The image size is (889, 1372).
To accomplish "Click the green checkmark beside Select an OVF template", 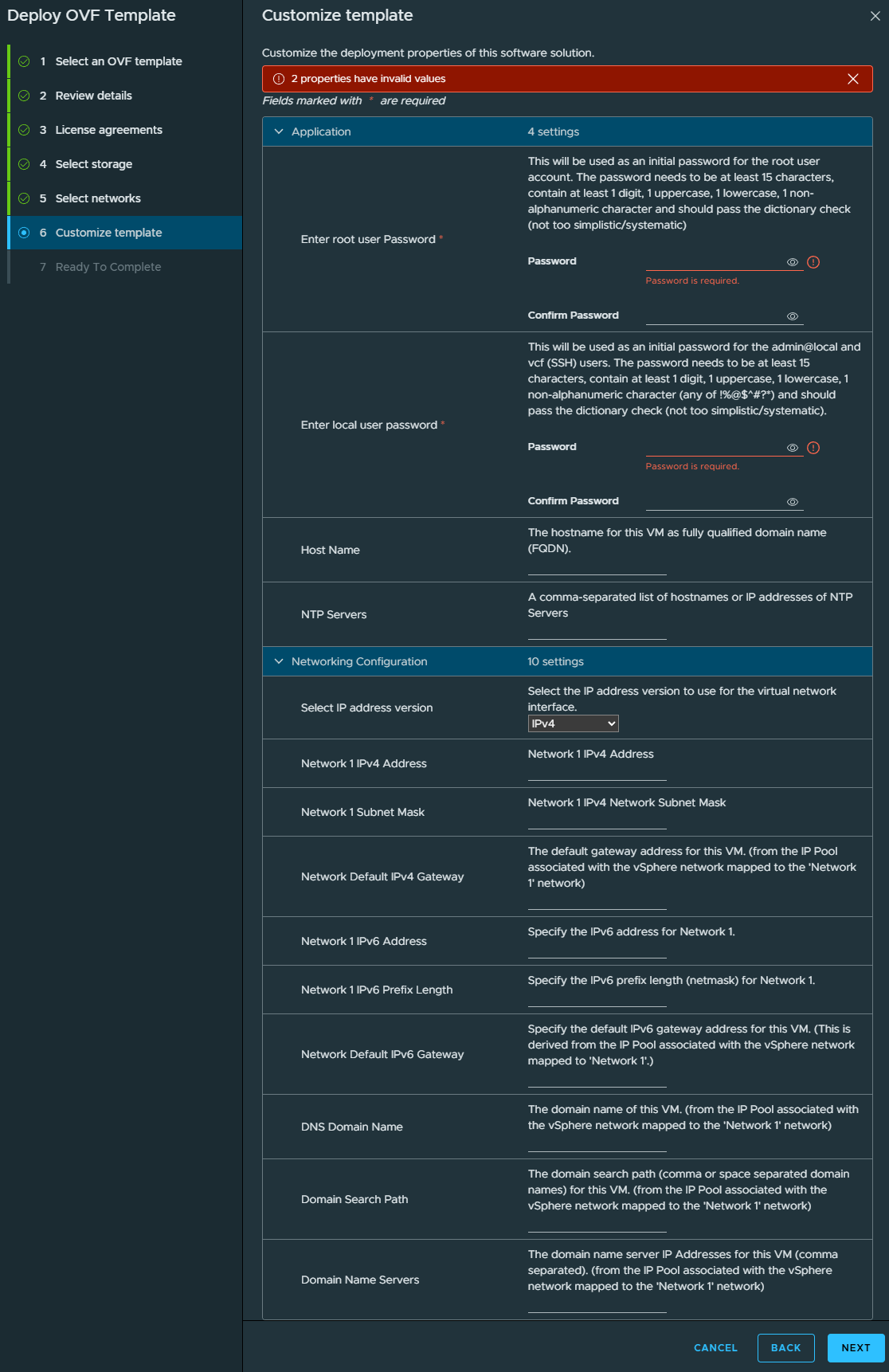I will pos(24,61).
